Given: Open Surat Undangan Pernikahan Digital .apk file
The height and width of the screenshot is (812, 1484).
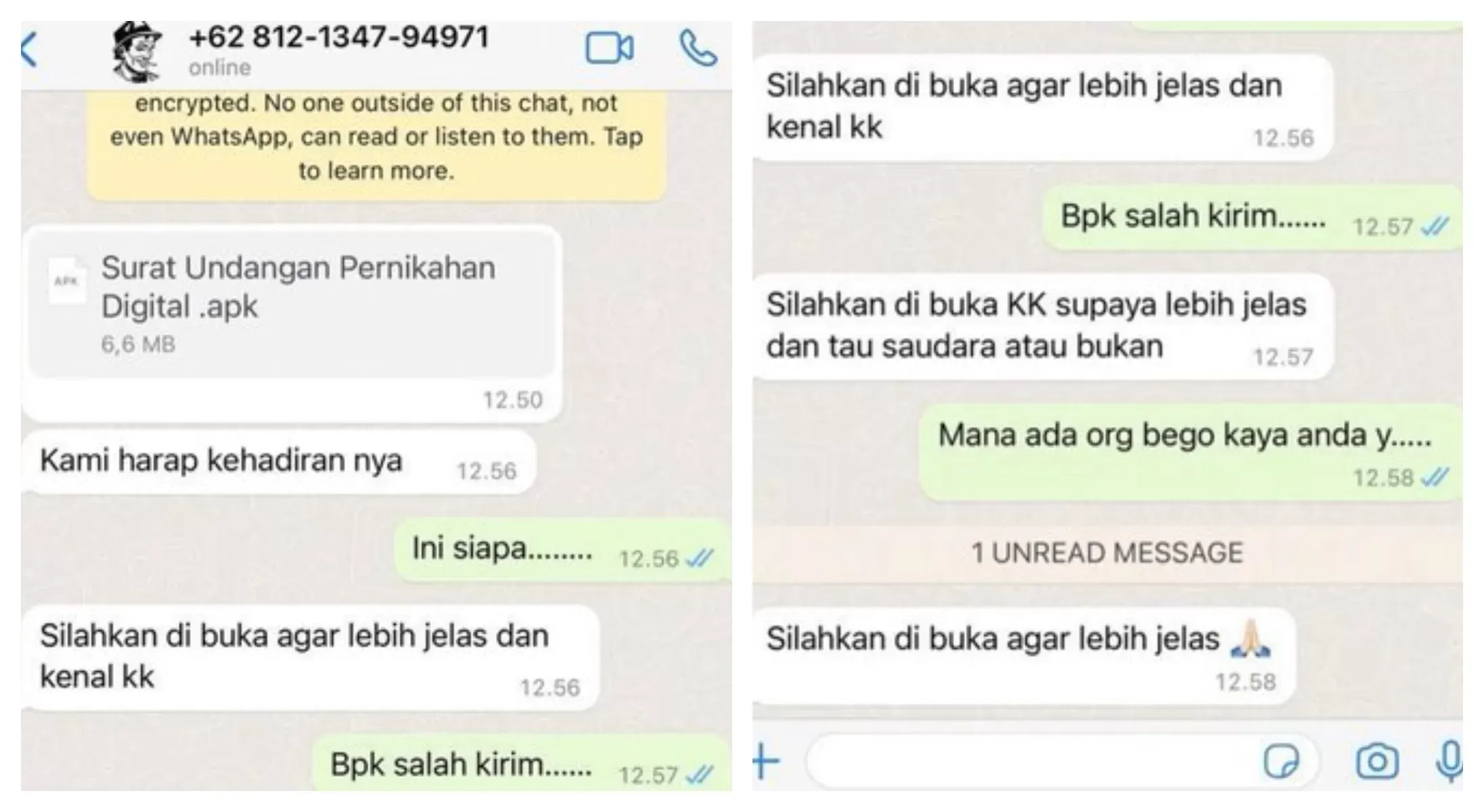Looking at the screenshot, I should [292, 302].
